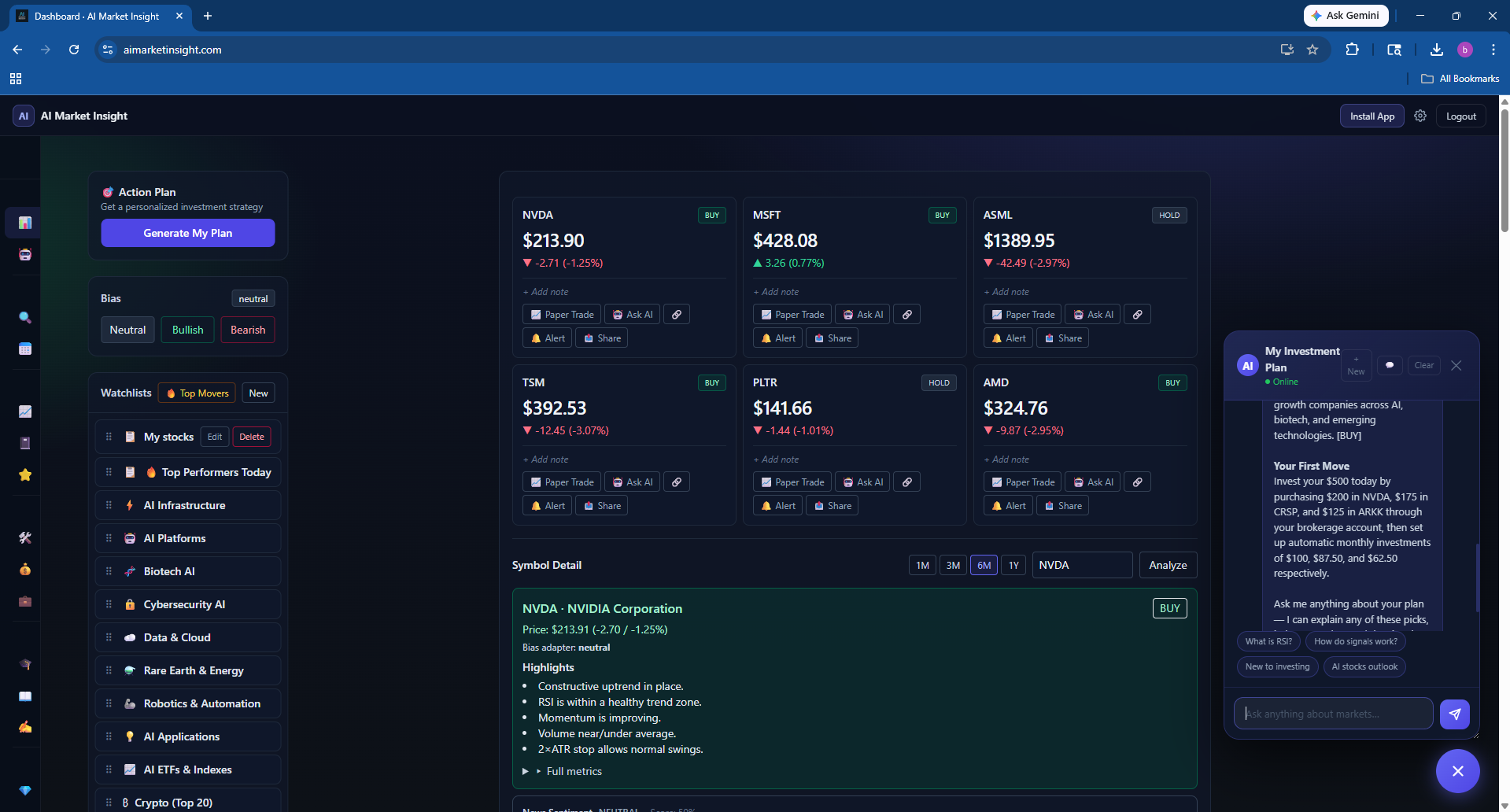This screenshot has height=812, width=1510.
Task: Open the My stocks watchlist
Action: point(168,437)
